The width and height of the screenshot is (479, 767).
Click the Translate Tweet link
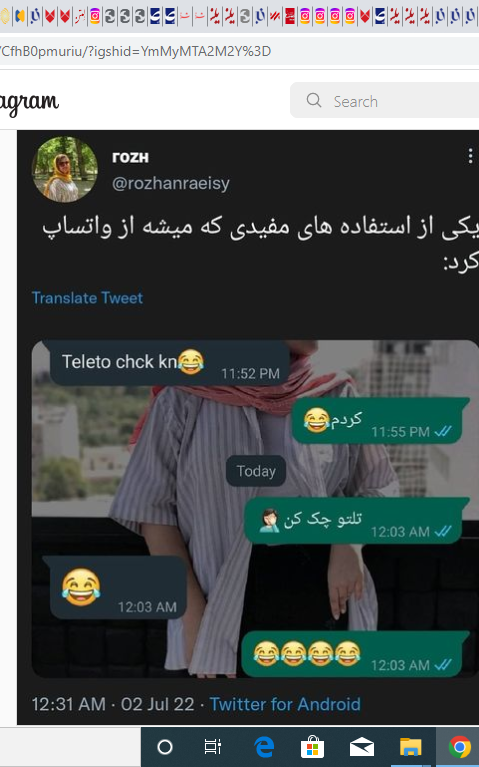click(87, 298)
